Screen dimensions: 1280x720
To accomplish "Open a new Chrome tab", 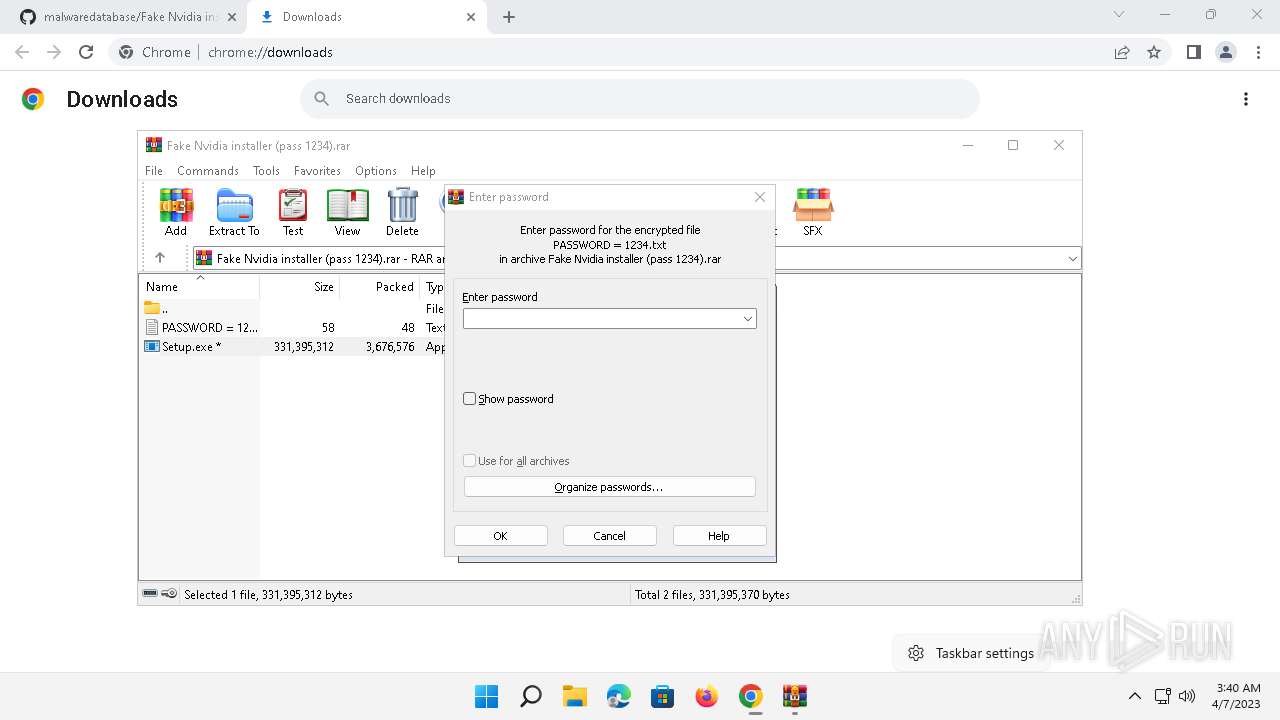I will click(x=509, y=17).
